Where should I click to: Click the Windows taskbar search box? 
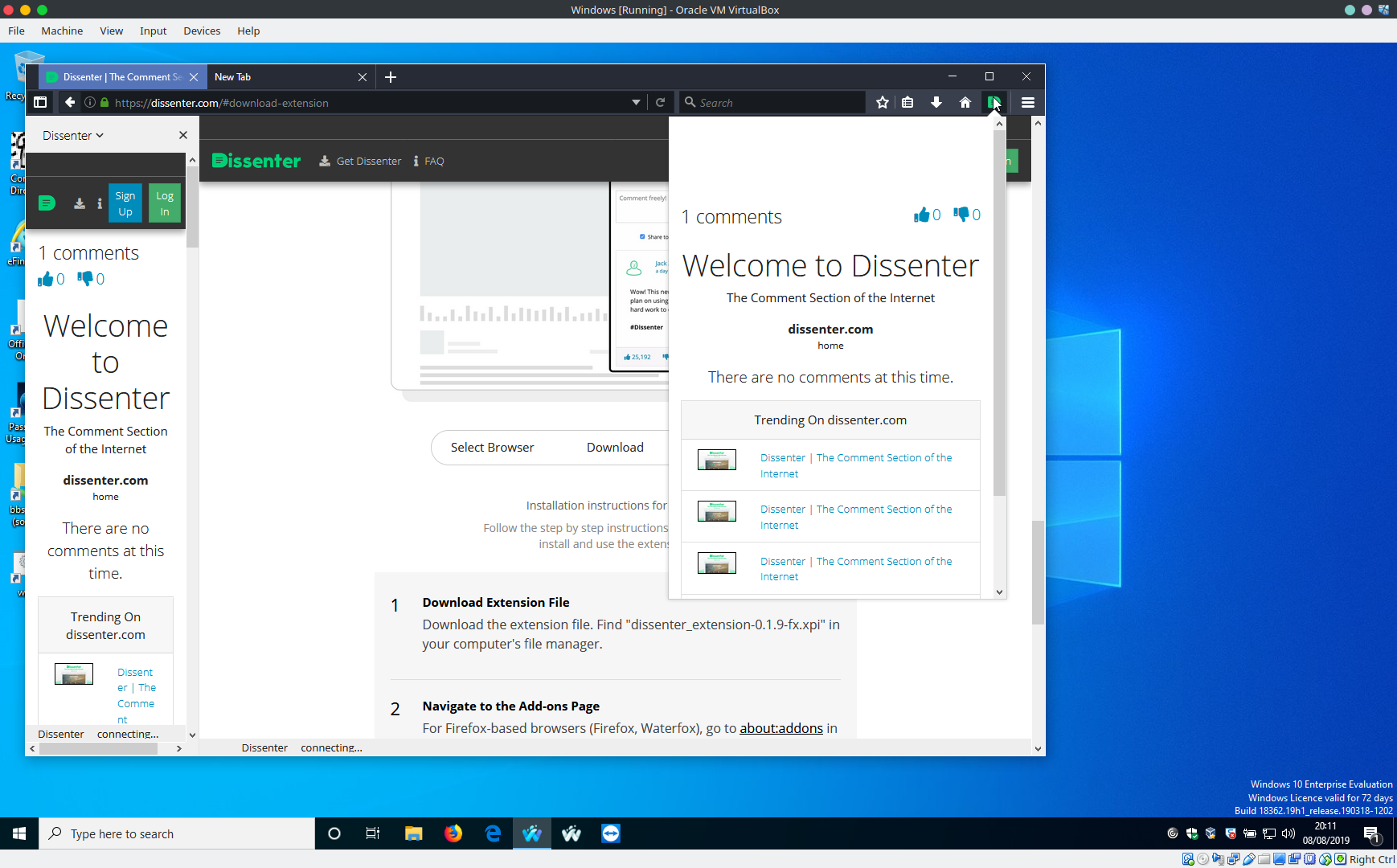177,833
